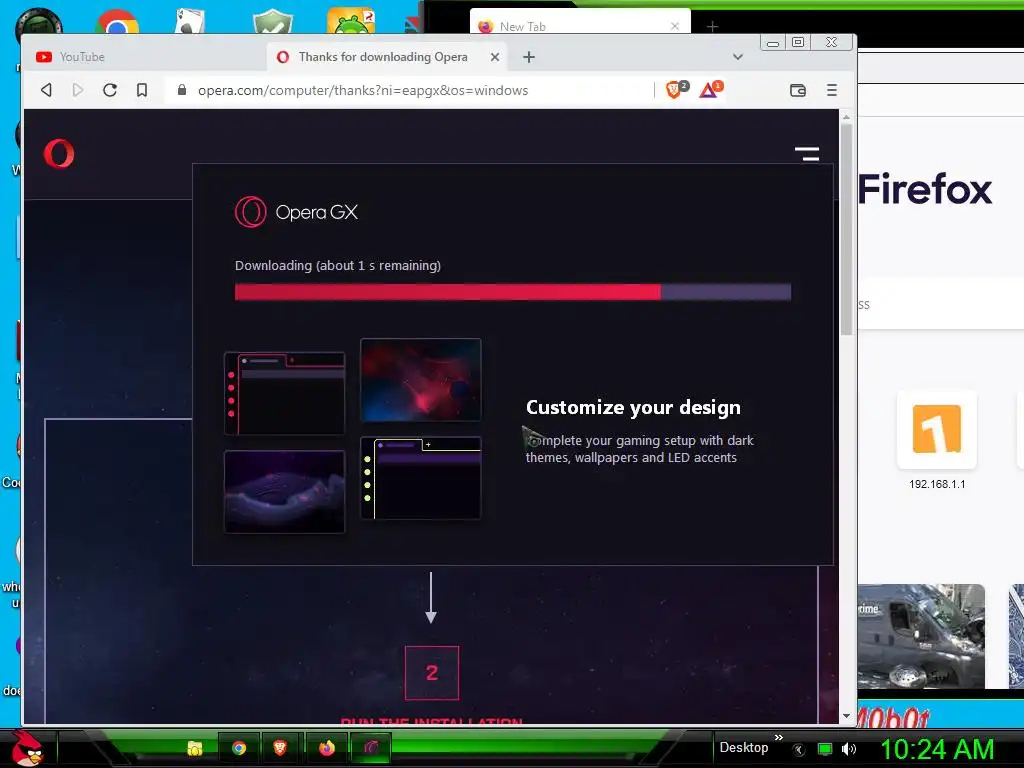The height and width of the screenshot is (768, 1024).
Task: Expand the Desktop toolbar chevron
Action: [x=778, y=737]
